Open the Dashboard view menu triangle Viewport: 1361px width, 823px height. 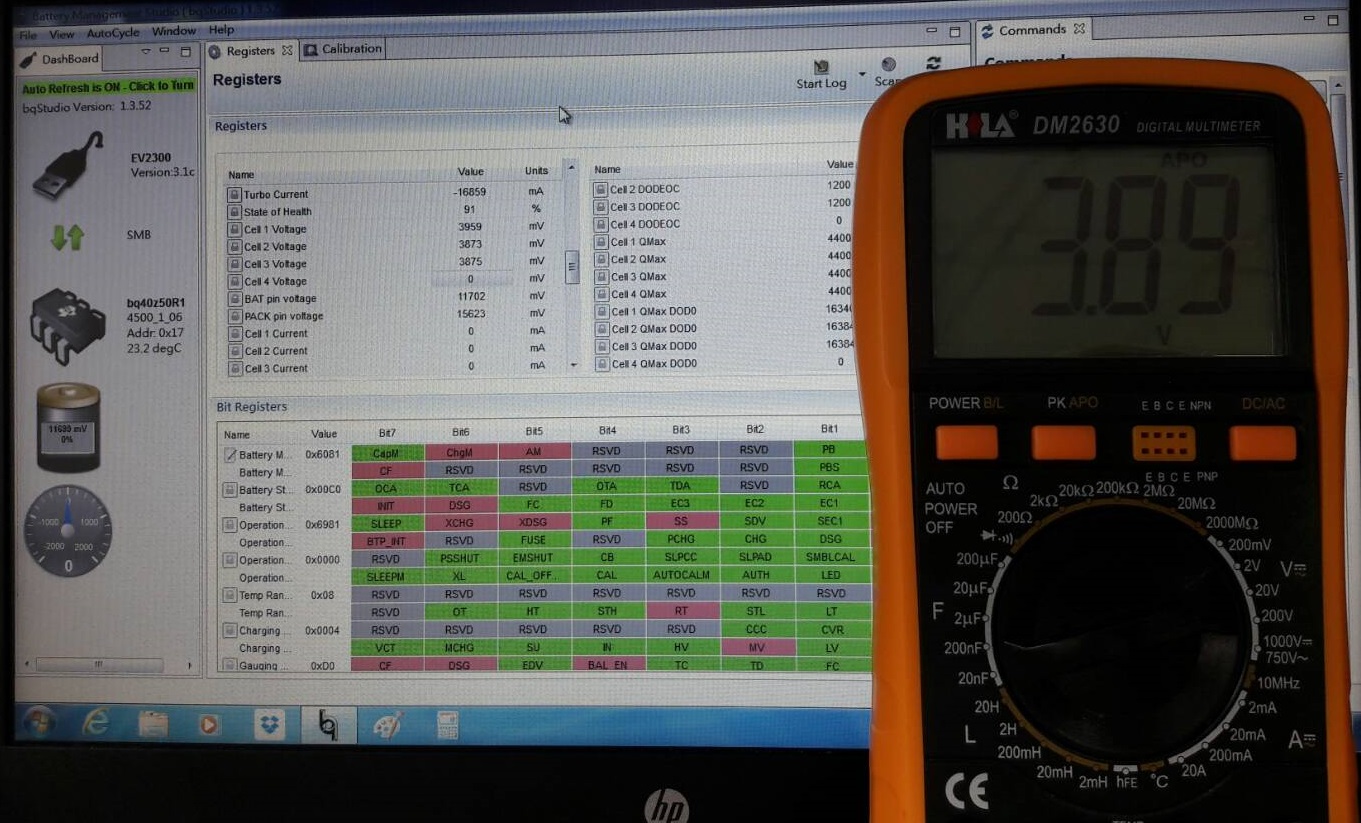(x=145, y=51)
